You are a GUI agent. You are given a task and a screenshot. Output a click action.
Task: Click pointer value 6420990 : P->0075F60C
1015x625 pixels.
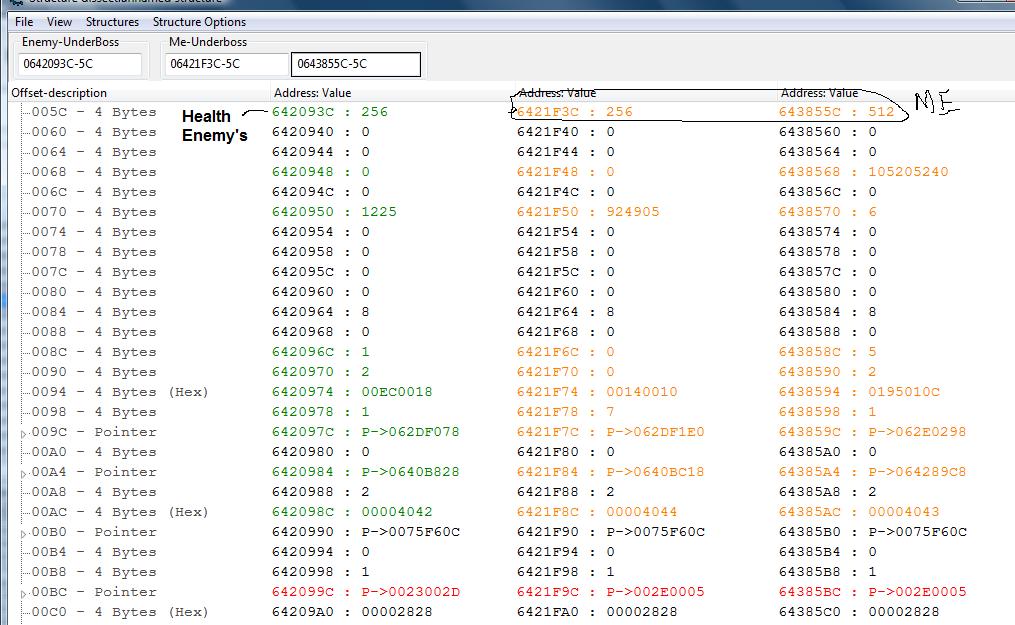coord(366,532)
